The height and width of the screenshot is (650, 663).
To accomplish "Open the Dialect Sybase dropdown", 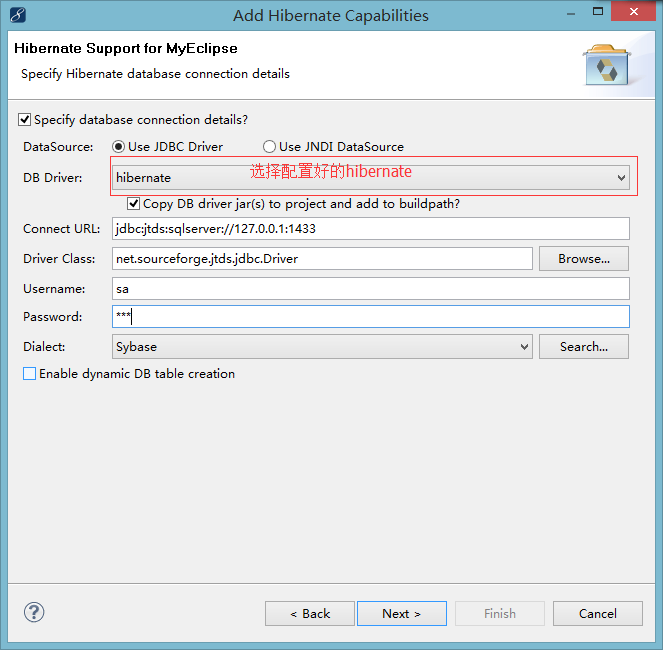I will pyautogui.click(x=322, y=347).
